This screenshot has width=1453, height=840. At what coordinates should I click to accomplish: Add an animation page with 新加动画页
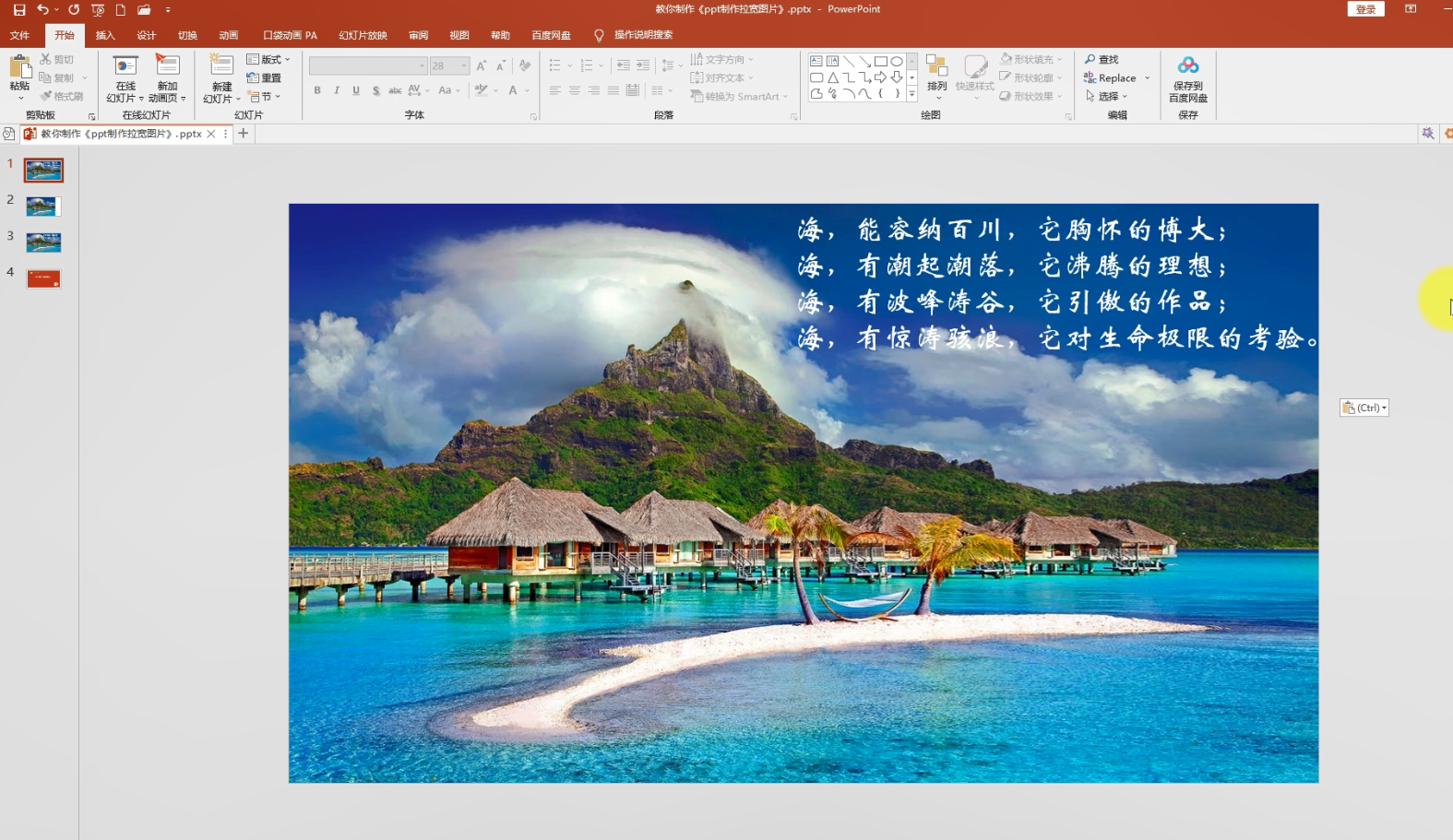pos(167,78)
